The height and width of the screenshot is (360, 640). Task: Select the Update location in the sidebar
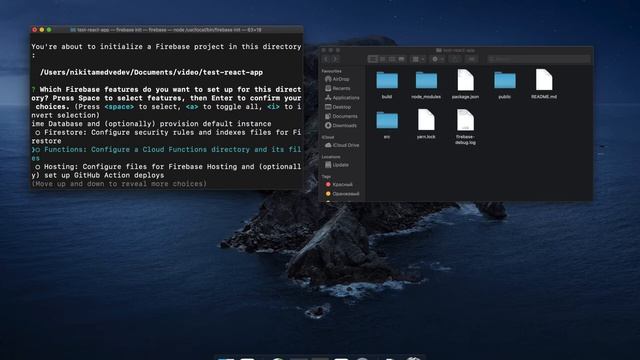[337, 165]
